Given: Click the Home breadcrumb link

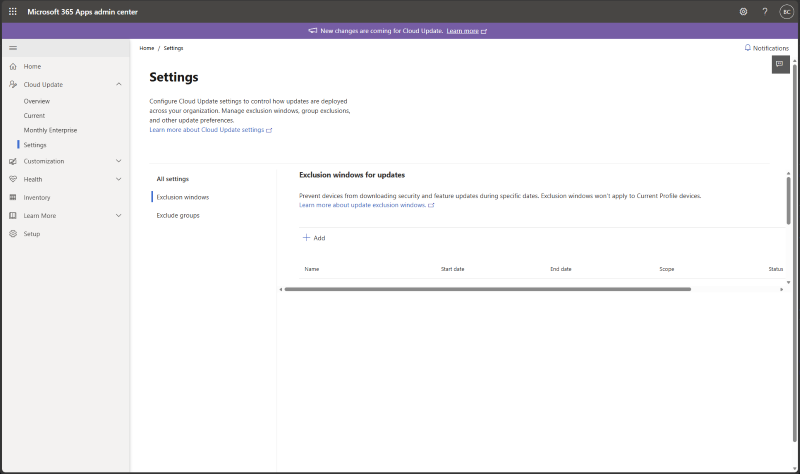Looking at the screenshot, I should pyautogui.click(x=146, y=48).
